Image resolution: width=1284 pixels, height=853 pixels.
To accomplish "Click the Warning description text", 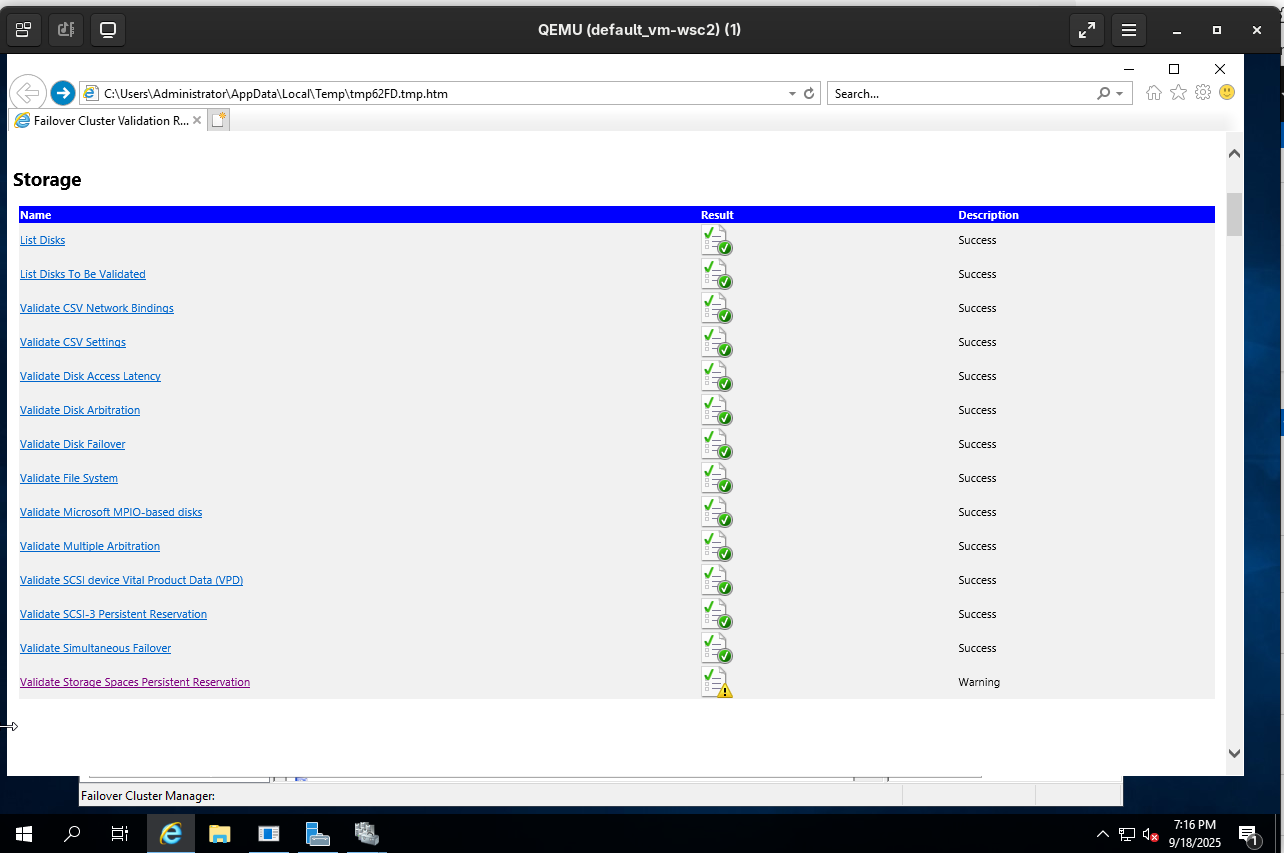I will click(979, 682).
